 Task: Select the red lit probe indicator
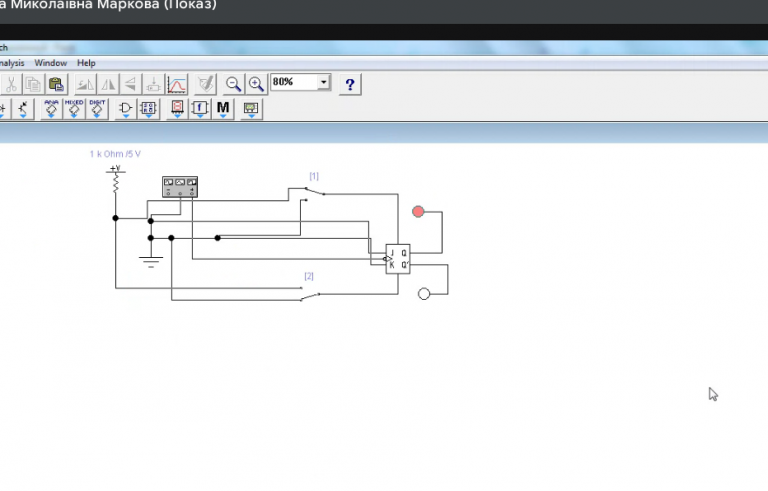tap(418, 212)
